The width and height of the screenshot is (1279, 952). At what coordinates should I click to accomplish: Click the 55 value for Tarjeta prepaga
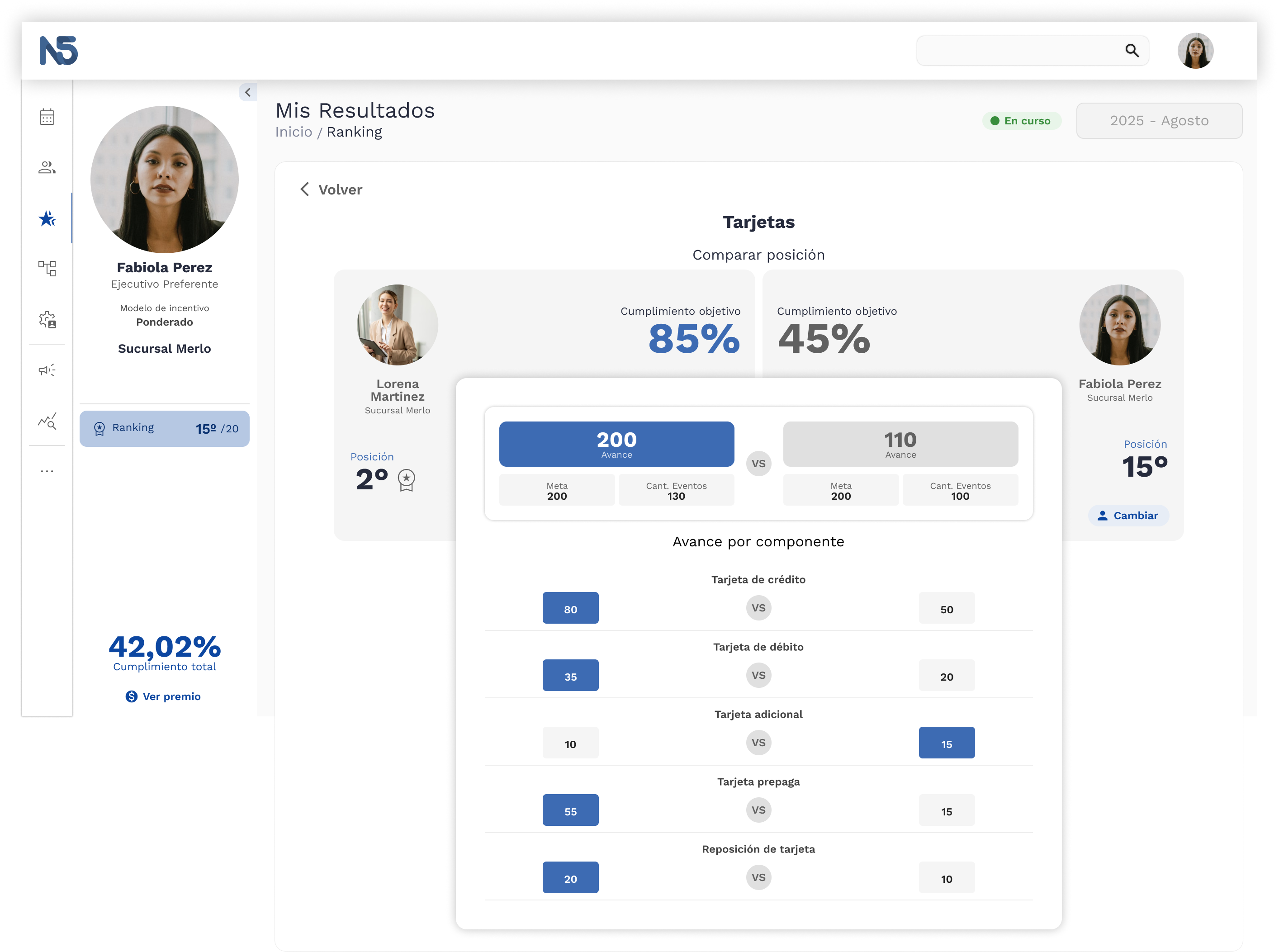(570, 810)
